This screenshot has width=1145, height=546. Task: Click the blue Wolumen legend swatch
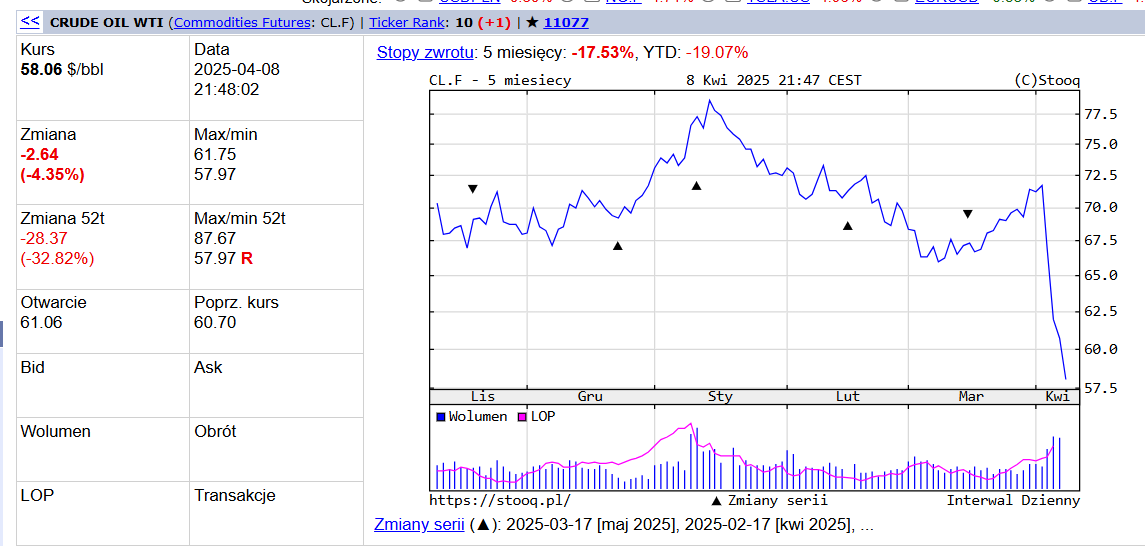(441, 417)
